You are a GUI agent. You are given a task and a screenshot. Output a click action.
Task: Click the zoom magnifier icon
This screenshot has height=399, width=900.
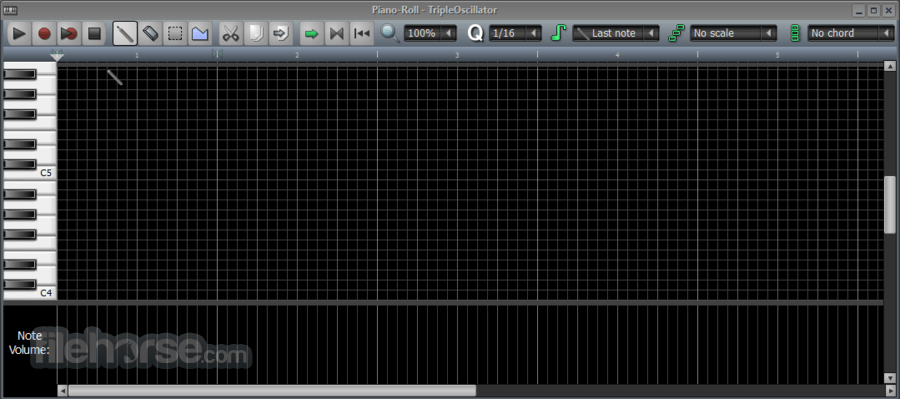(x=390, y=33)
